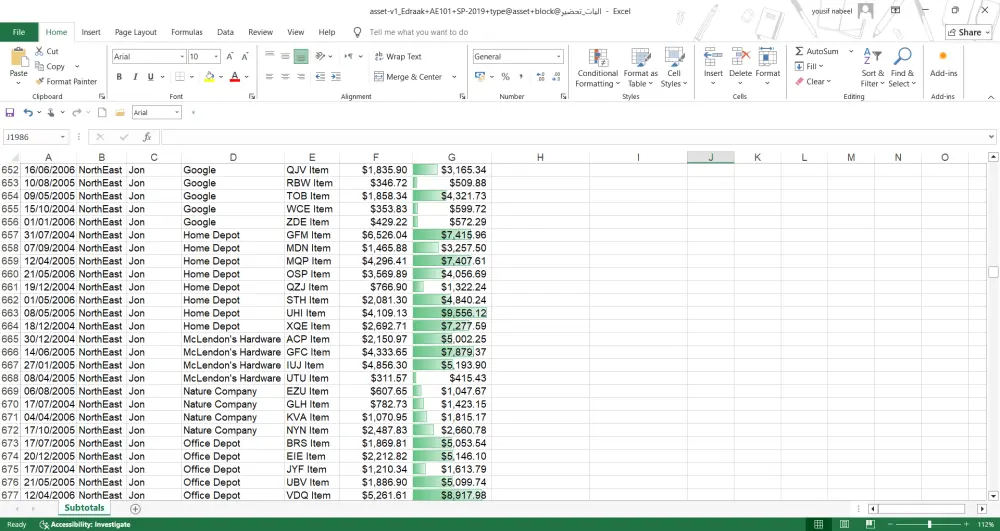Open the font size 10 dropdown
The image size is (1000, 531).
coord(216,57)
